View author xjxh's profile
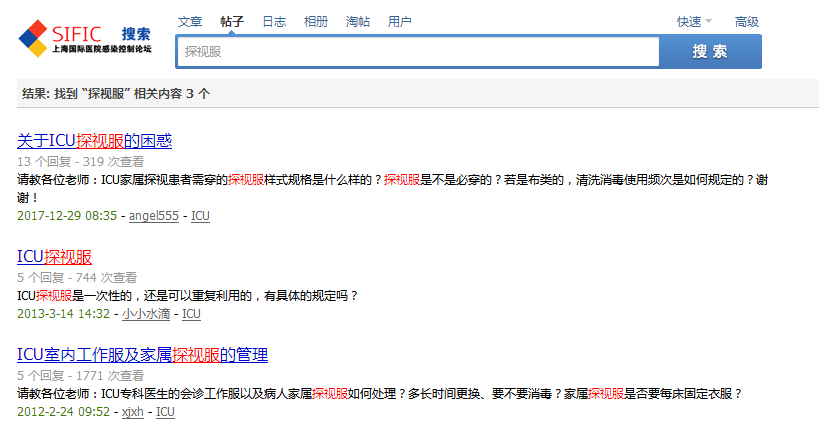 (132, 412)
